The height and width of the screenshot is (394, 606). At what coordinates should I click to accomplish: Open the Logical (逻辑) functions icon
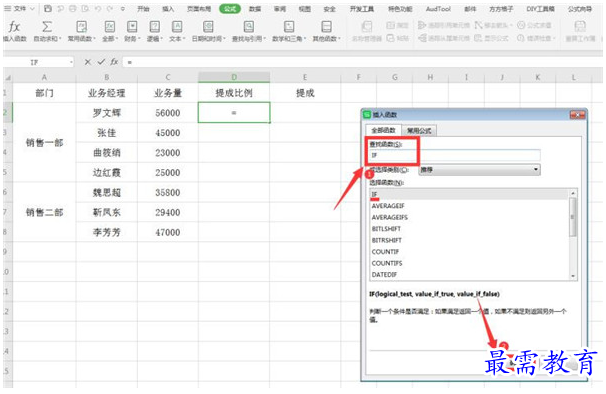pyautogui.click(x=155, y=27)
